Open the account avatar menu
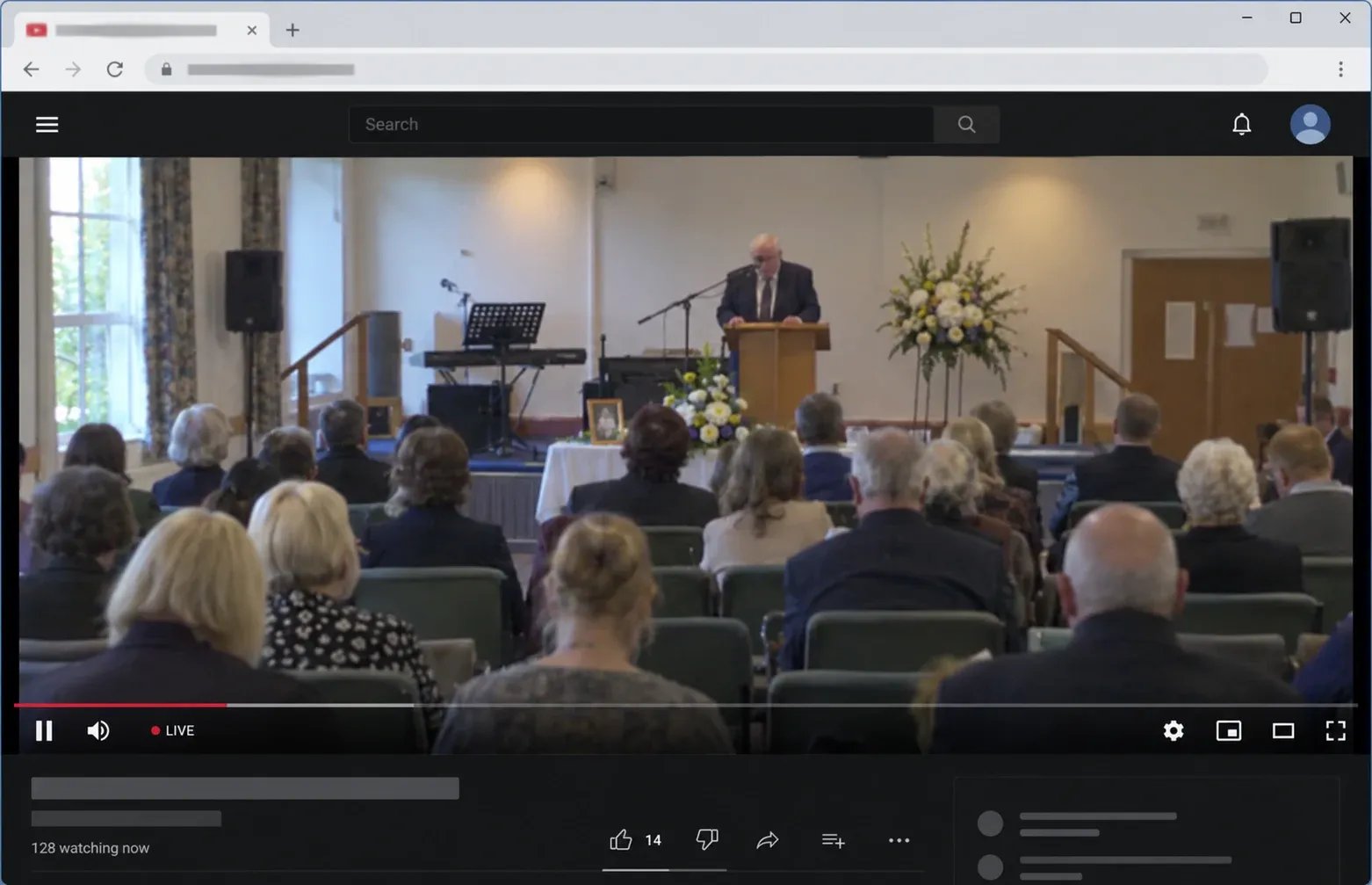1372x885 pixels. click(1310, 125)
